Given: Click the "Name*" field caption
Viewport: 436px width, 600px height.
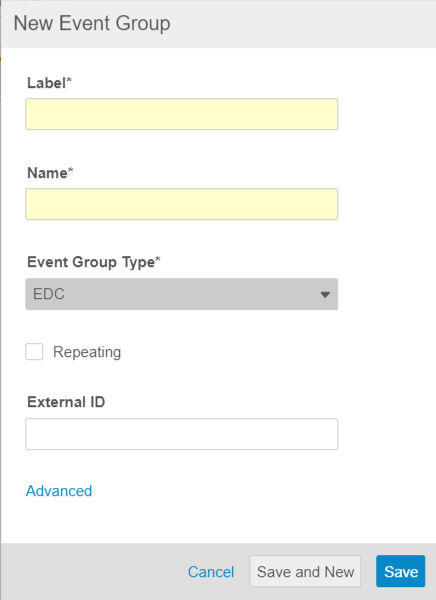Looking at the screenshot, I should pyautogui.click(x=50, y=173).
